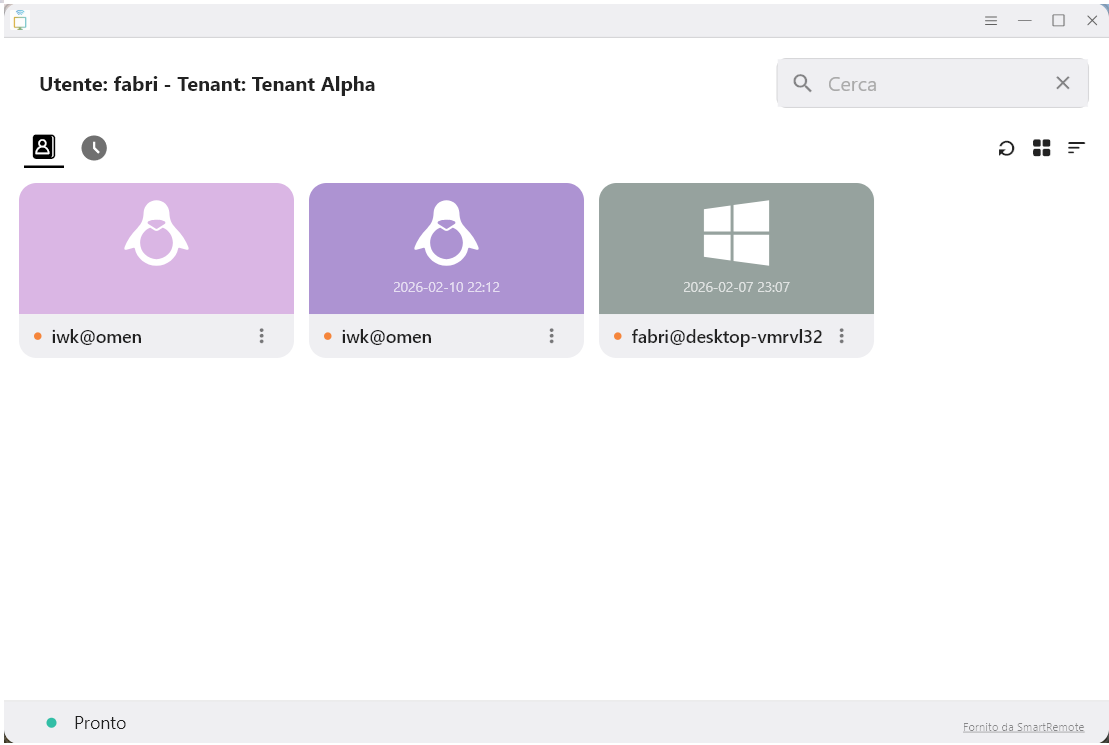Viewport: 1109px width, 745px height.
Task: Click the SmartRemote logo in the titlebar
Action: point(20,19)
